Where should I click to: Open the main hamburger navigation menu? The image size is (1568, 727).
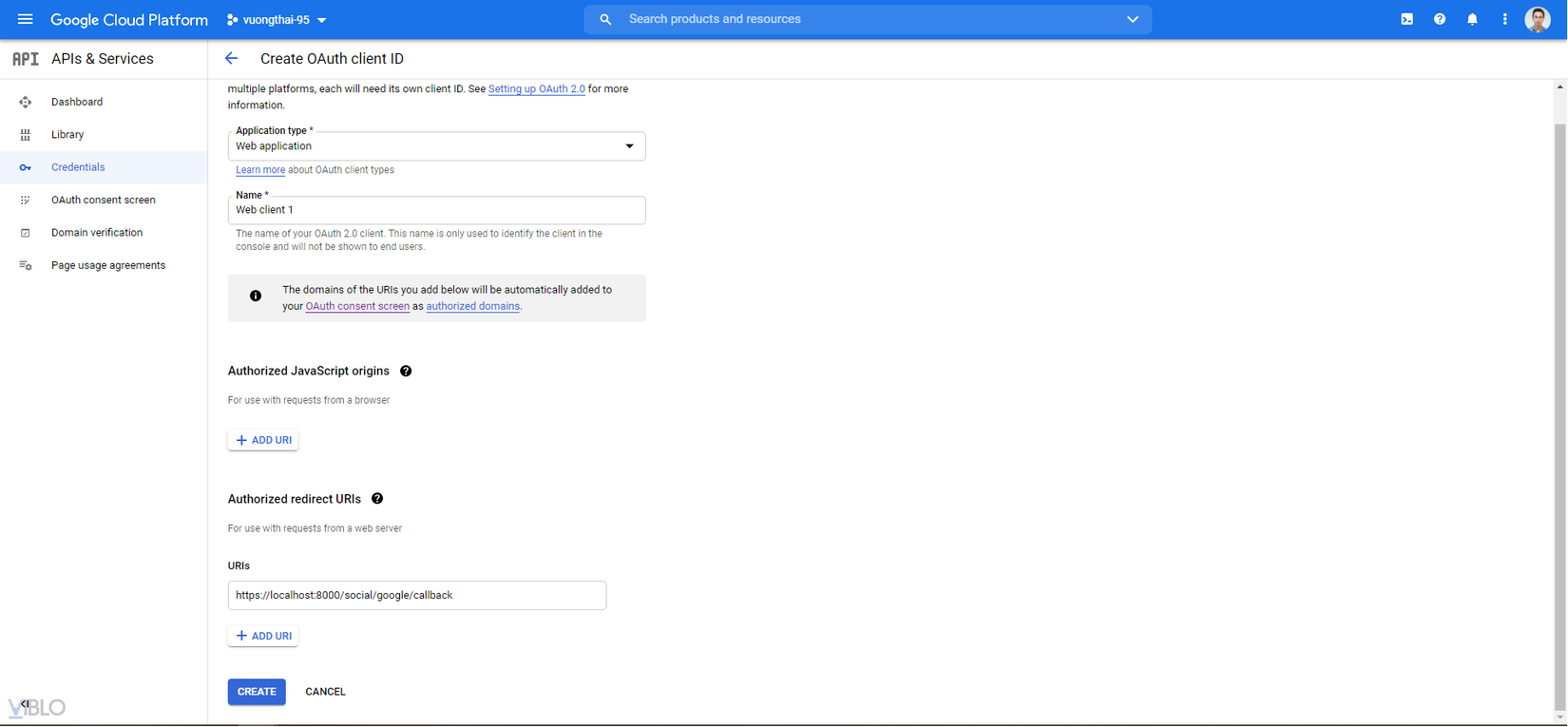tap(26, 19)
